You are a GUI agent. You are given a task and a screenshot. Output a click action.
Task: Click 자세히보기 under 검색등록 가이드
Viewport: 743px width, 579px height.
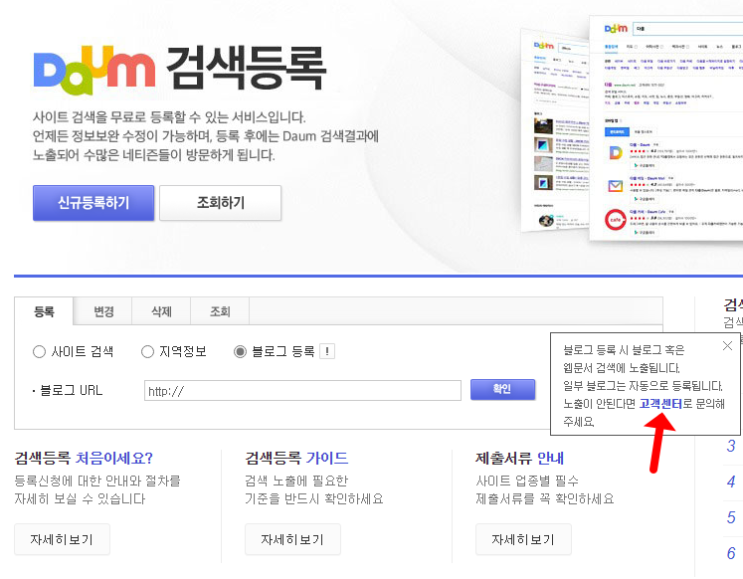[x=292, y=539]
